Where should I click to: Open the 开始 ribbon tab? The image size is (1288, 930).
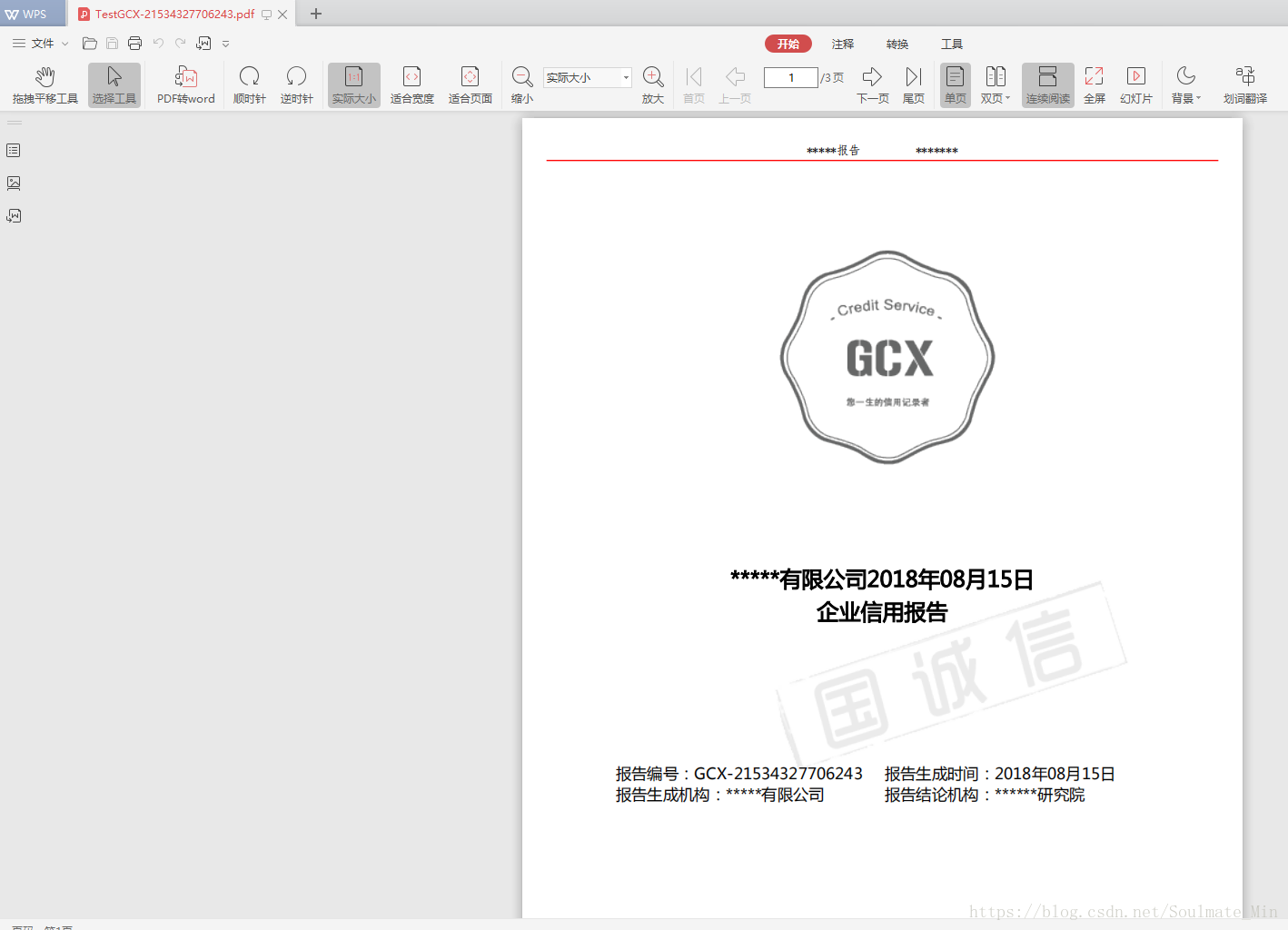click(x=788, y=44)
